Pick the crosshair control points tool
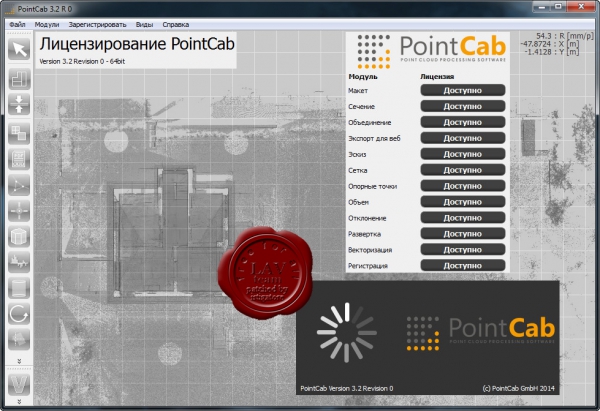600x411 pixels. pos(19,211)
